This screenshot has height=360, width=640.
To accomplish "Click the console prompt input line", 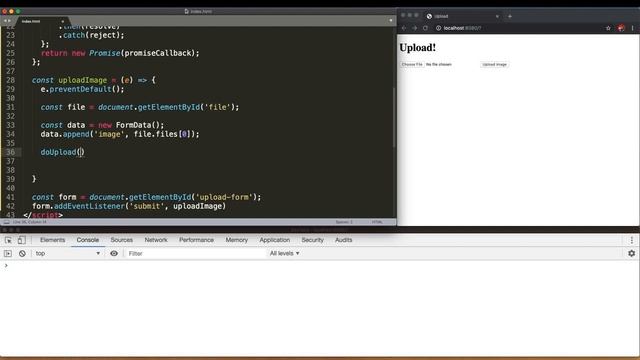I will point(320,266).
